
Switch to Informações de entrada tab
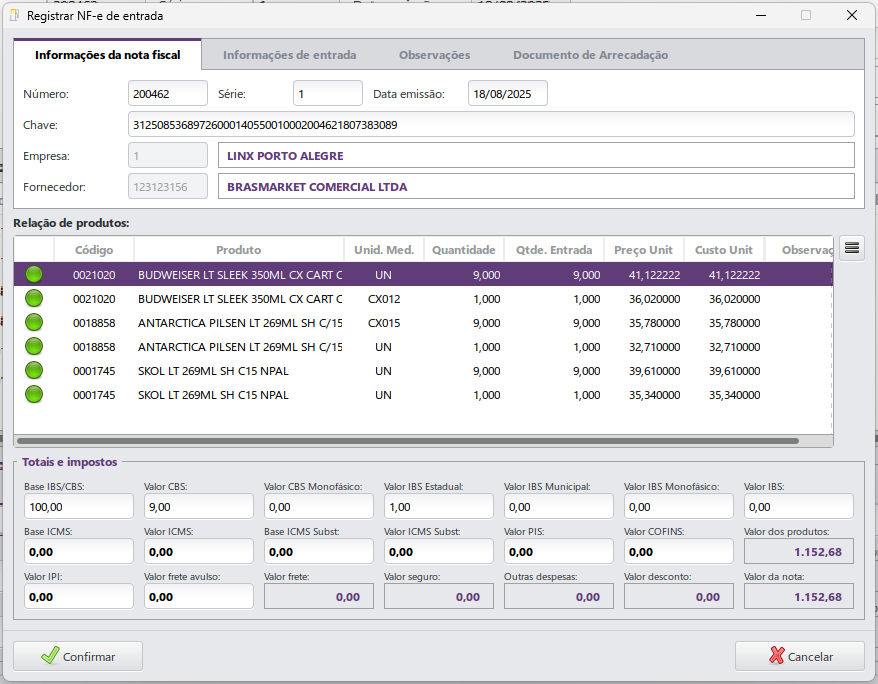coord(289,55)
